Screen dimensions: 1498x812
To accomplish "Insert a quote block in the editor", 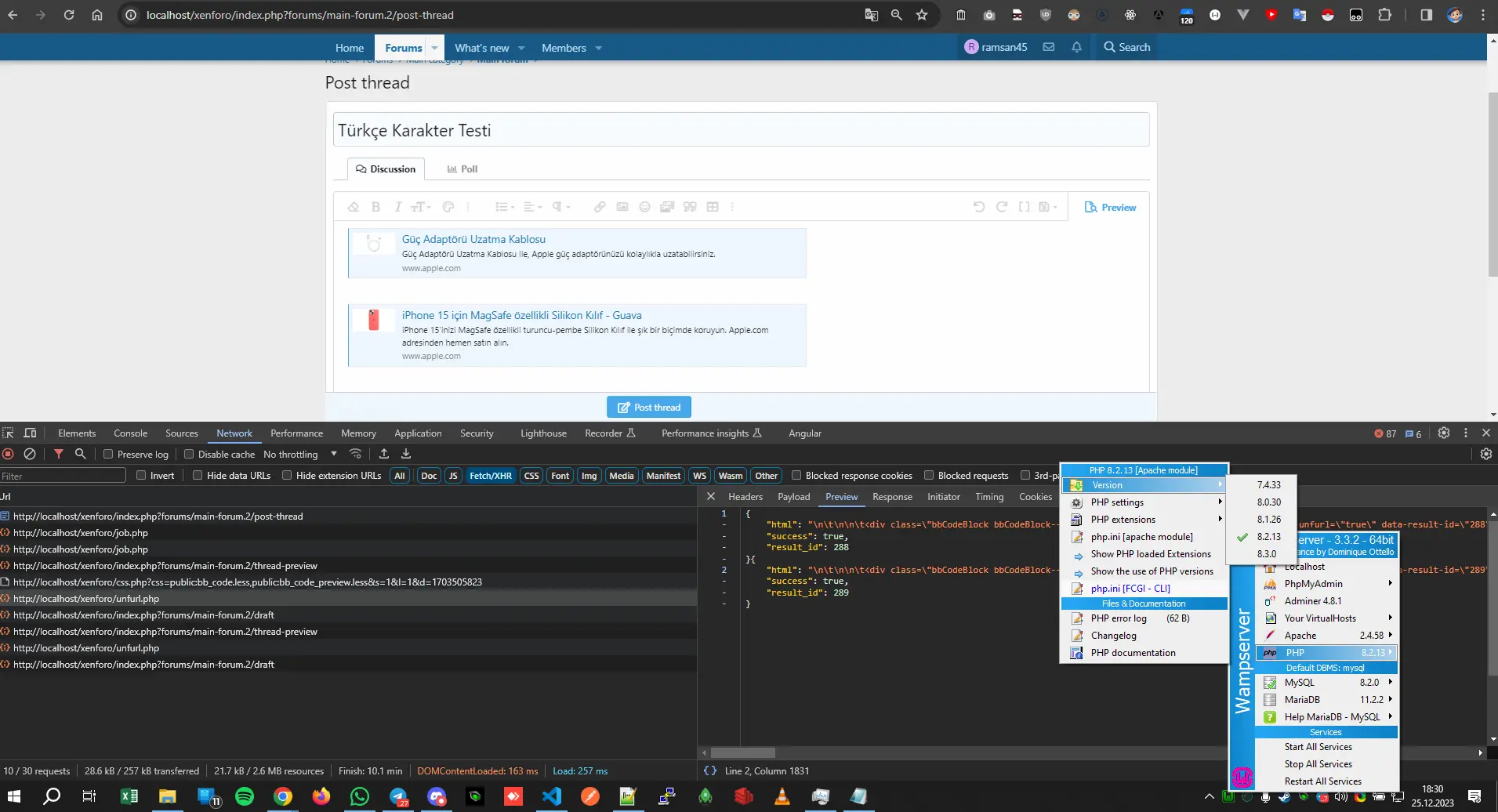I will [690, 207].
